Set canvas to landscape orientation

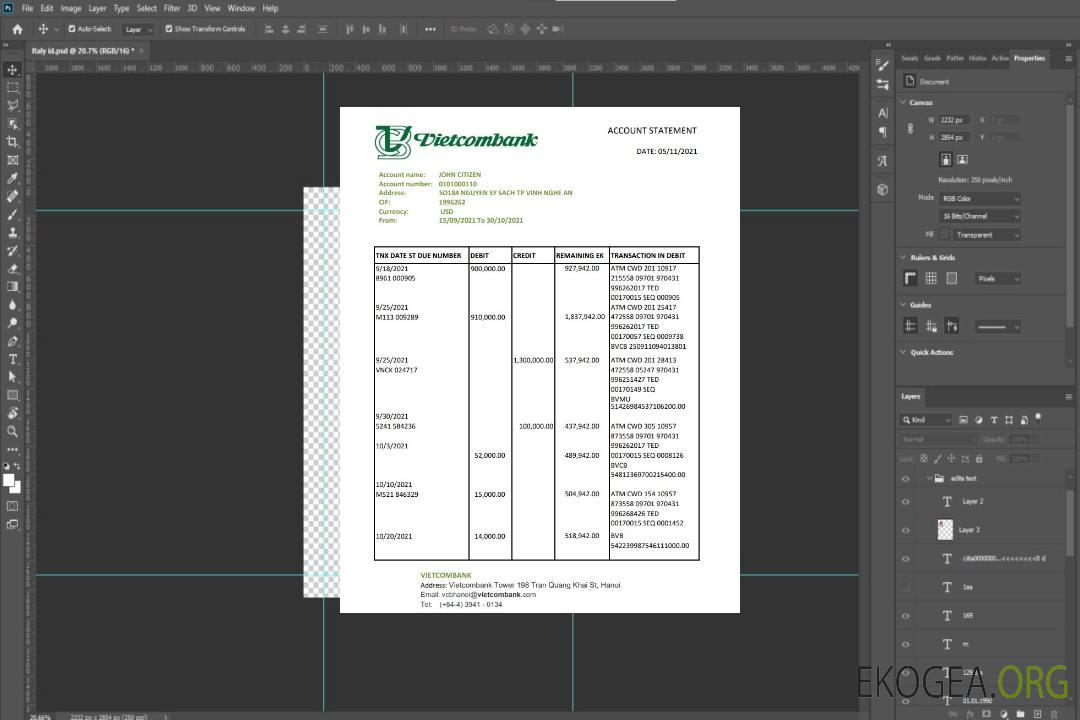coord(962,160)
